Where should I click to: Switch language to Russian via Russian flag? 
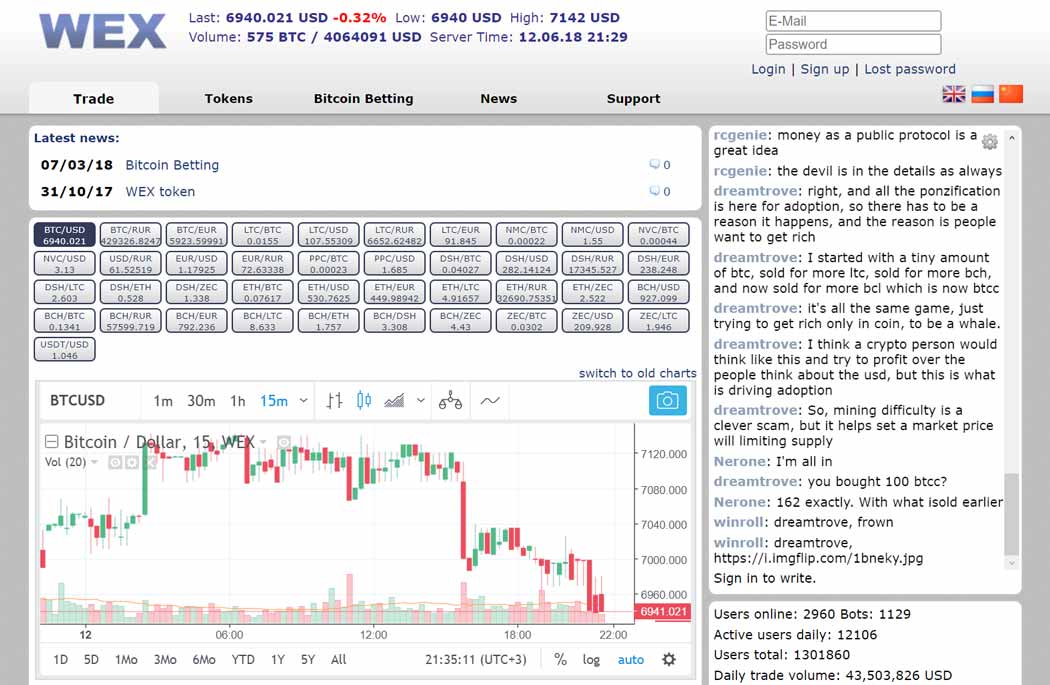coord(982,94)
